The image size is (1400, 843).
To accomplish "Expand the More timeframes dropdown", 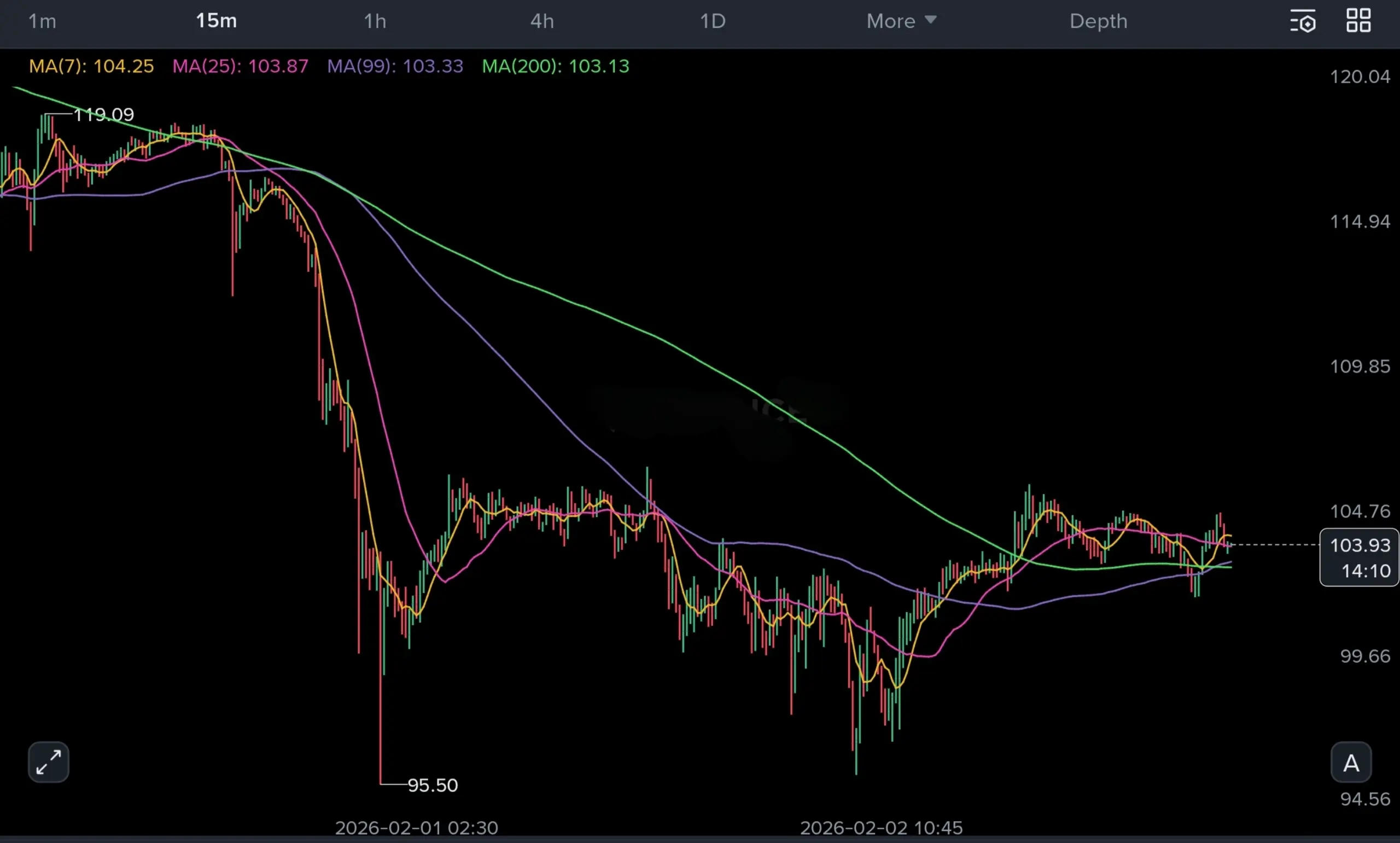I will (x=891, y=21).
